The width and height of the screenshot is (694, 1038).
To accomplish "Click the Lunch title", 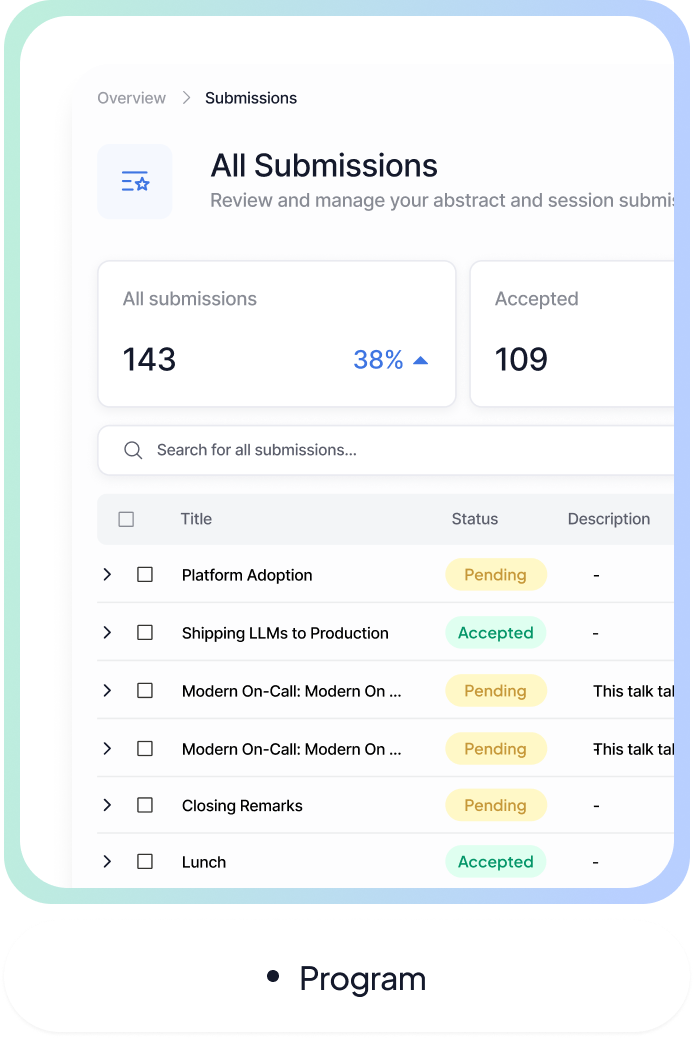I will pyautogui.click(x=204, y=862).
